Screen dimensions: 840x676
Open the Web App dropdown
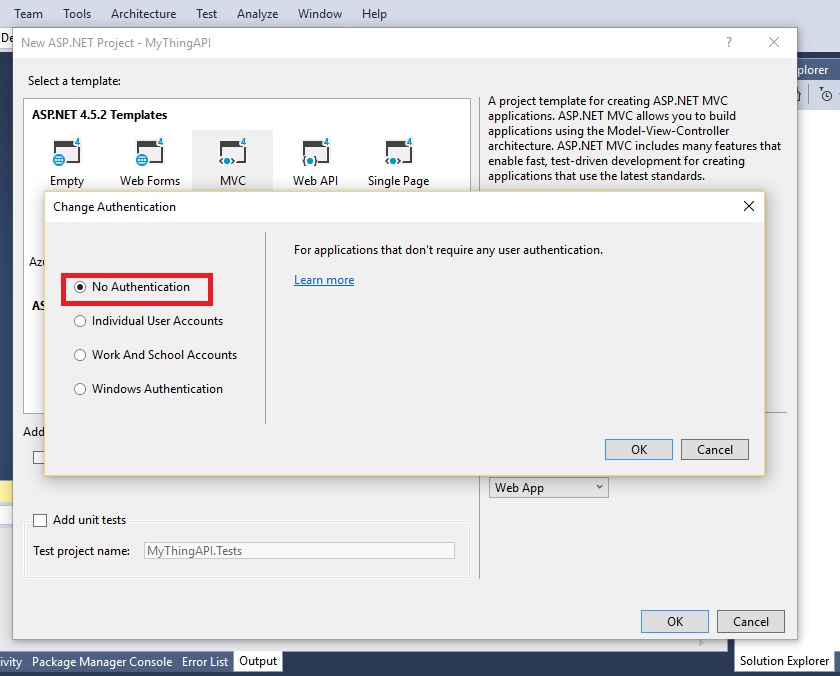pyautogui.click(x=549, y=488)
